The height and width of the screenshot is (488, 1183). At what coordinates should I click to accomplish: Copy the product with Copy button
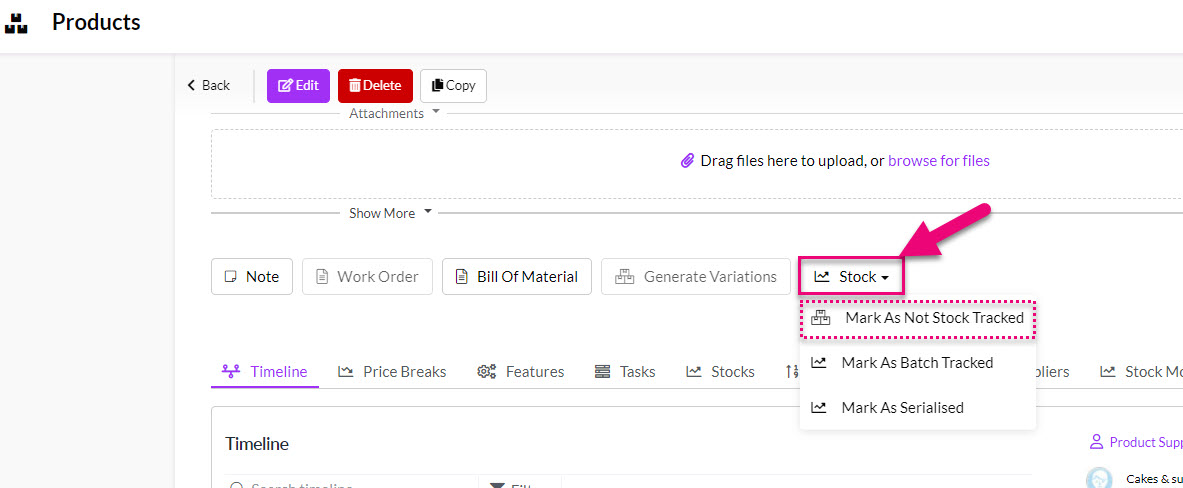[453, 86]
